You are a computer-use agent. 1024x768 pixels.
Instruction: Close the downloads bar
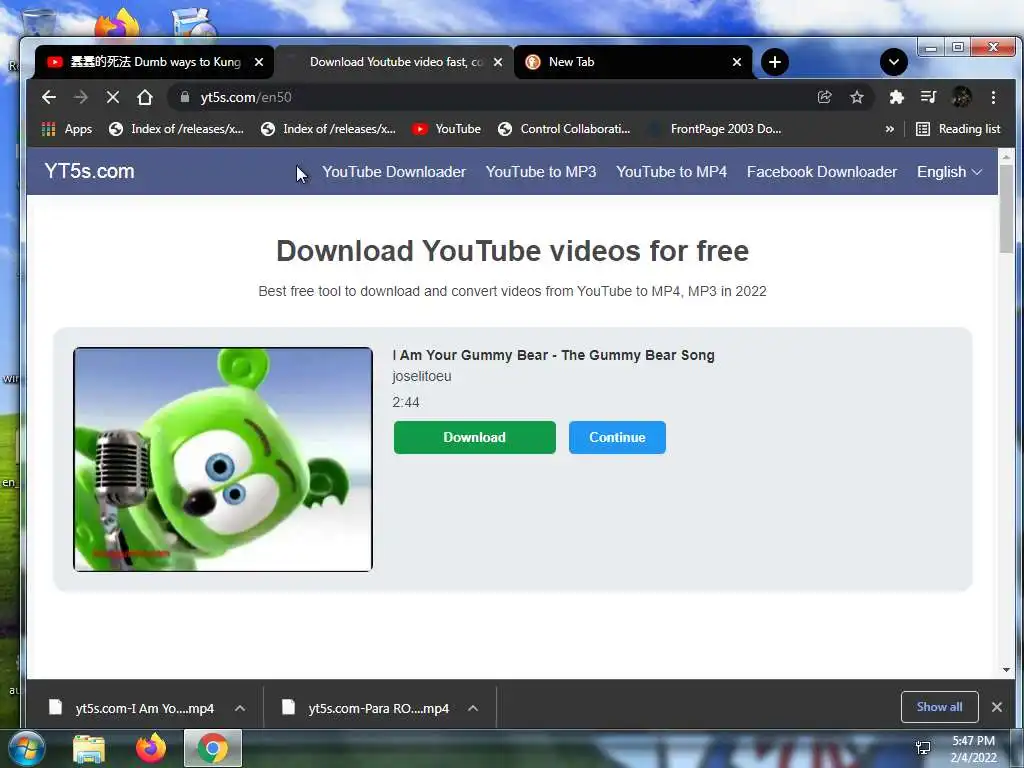(x=997, y=707)
